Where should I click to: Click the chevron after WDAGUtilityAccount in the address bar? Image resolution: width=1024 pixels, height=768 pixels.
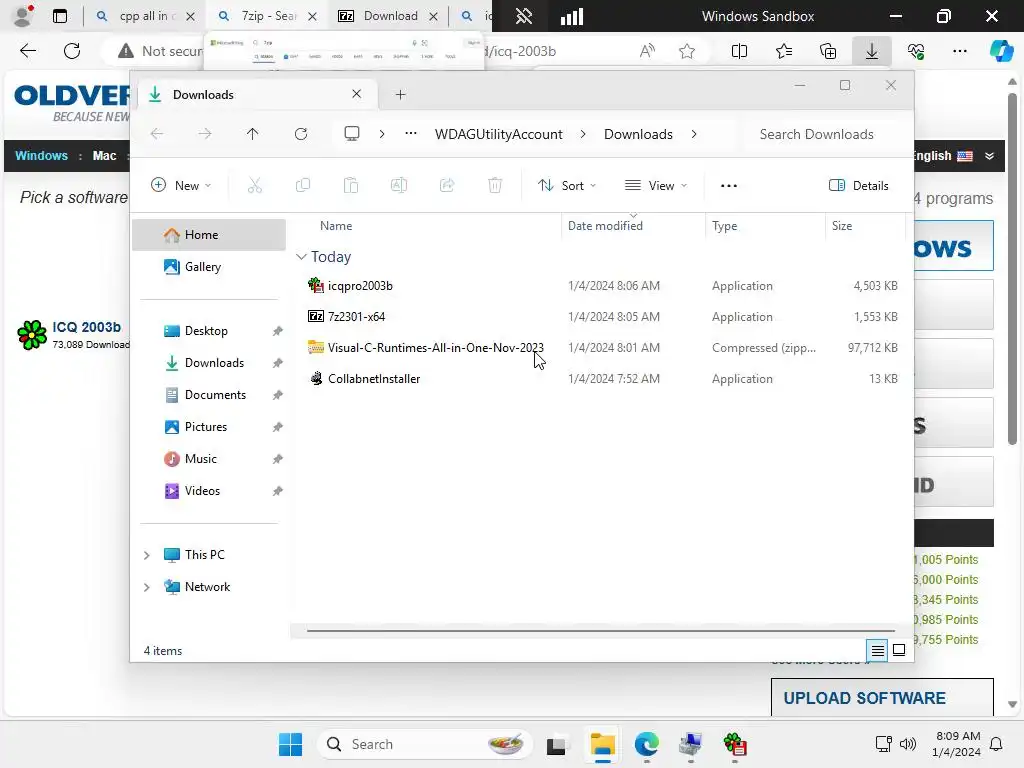583,134
